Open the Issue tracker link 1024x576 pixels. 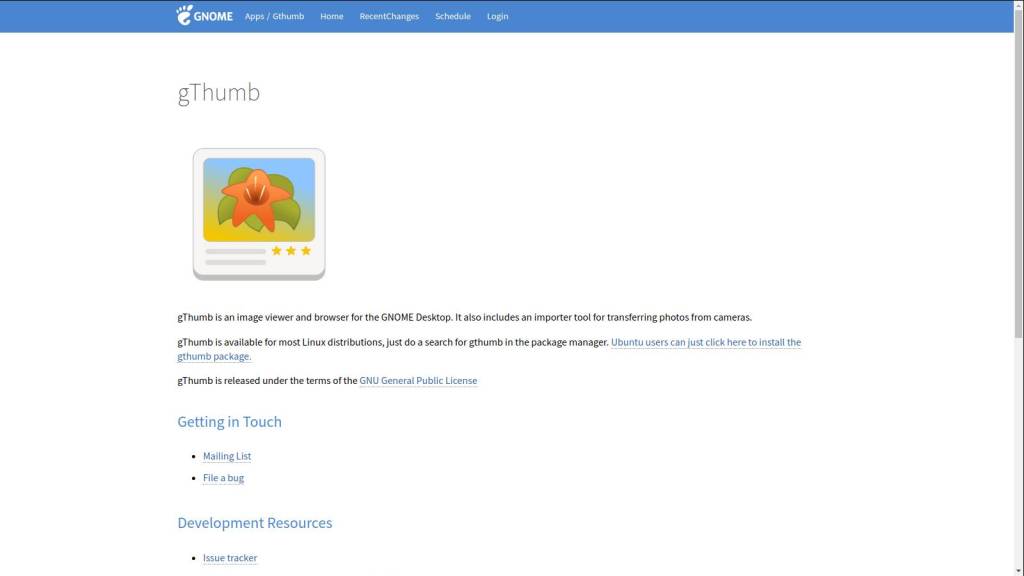click(x=230, y=558)
